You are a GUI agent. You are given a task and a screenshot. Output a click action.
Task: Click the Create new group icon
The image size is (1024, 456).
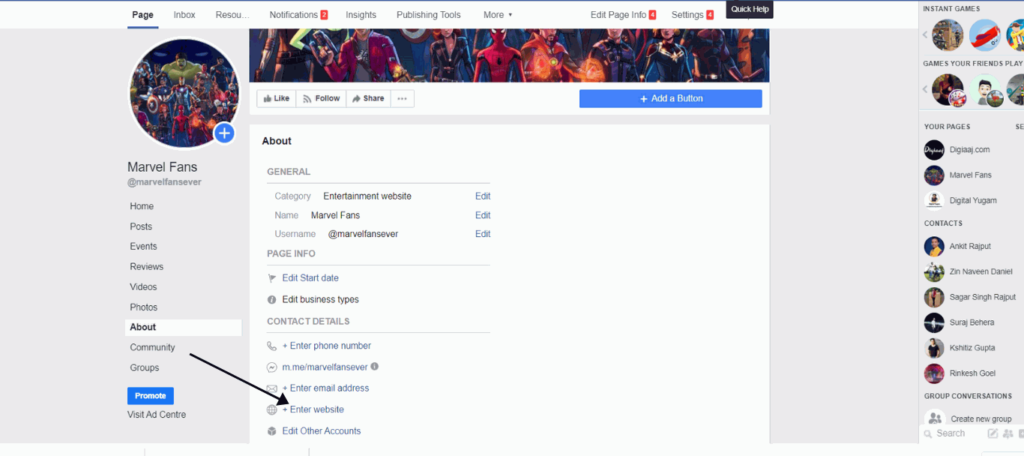935,419
